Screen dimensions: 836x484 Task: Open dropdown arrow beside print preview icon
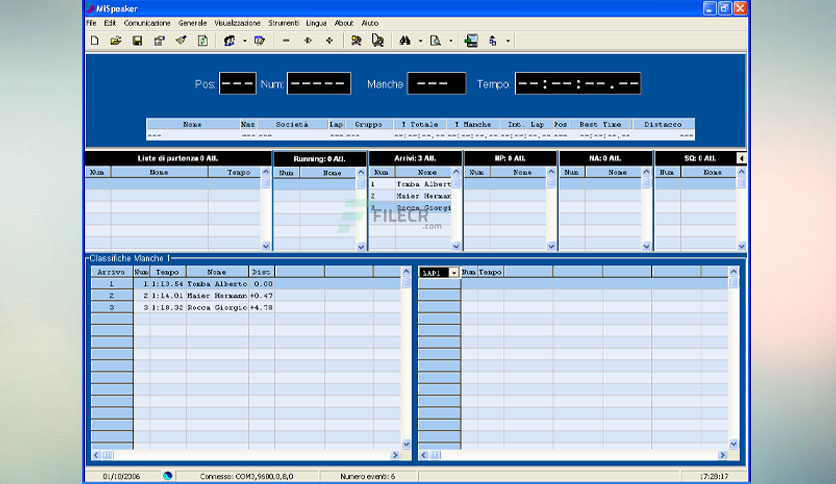[x=451, y=41]
